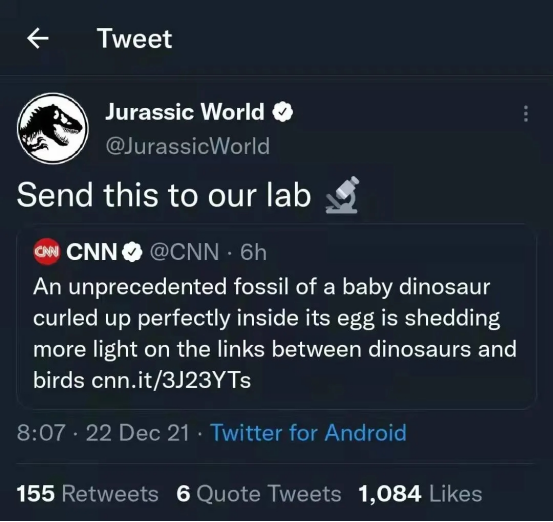The image size is (553, 522).
Task: Click the microscope emoji in tweet
Action: [341, 195]
